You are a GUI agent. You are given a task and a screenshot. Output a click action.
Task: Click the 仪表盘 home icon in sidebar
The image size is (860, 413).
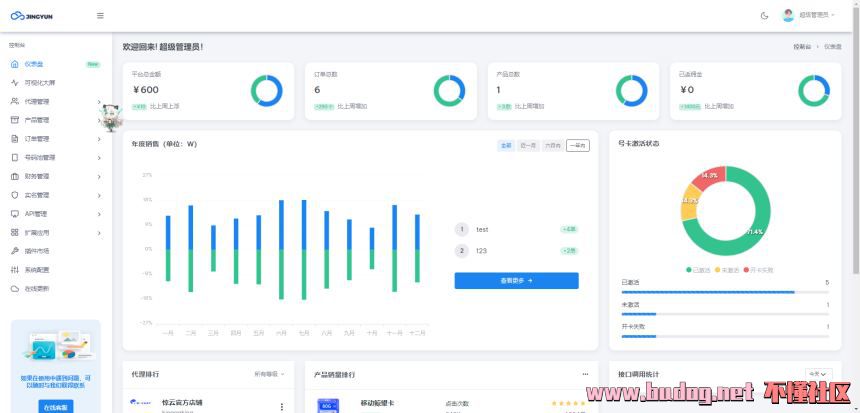pos(15,64)
